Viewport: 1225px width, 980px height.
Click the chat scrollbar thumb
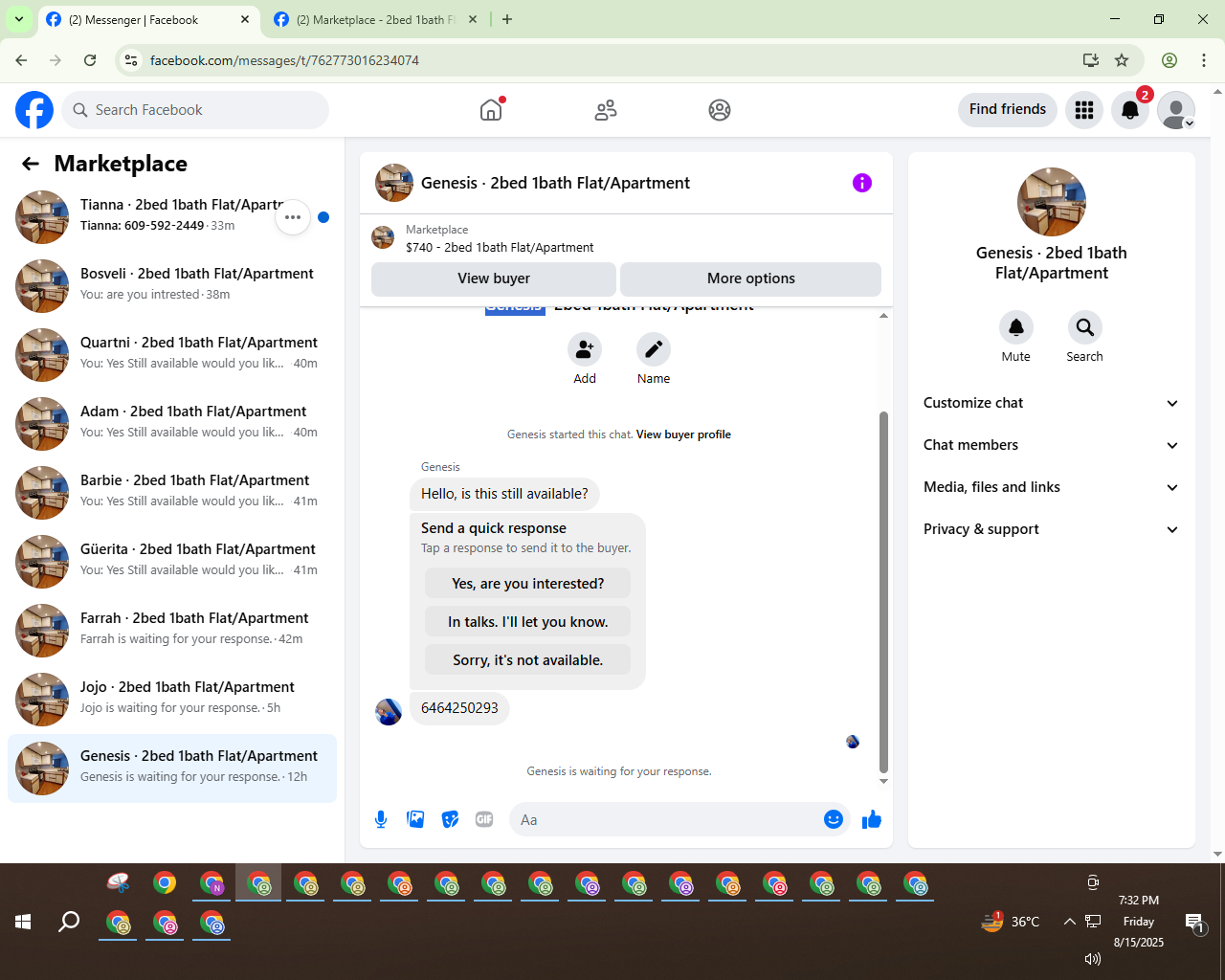[883, 591]
